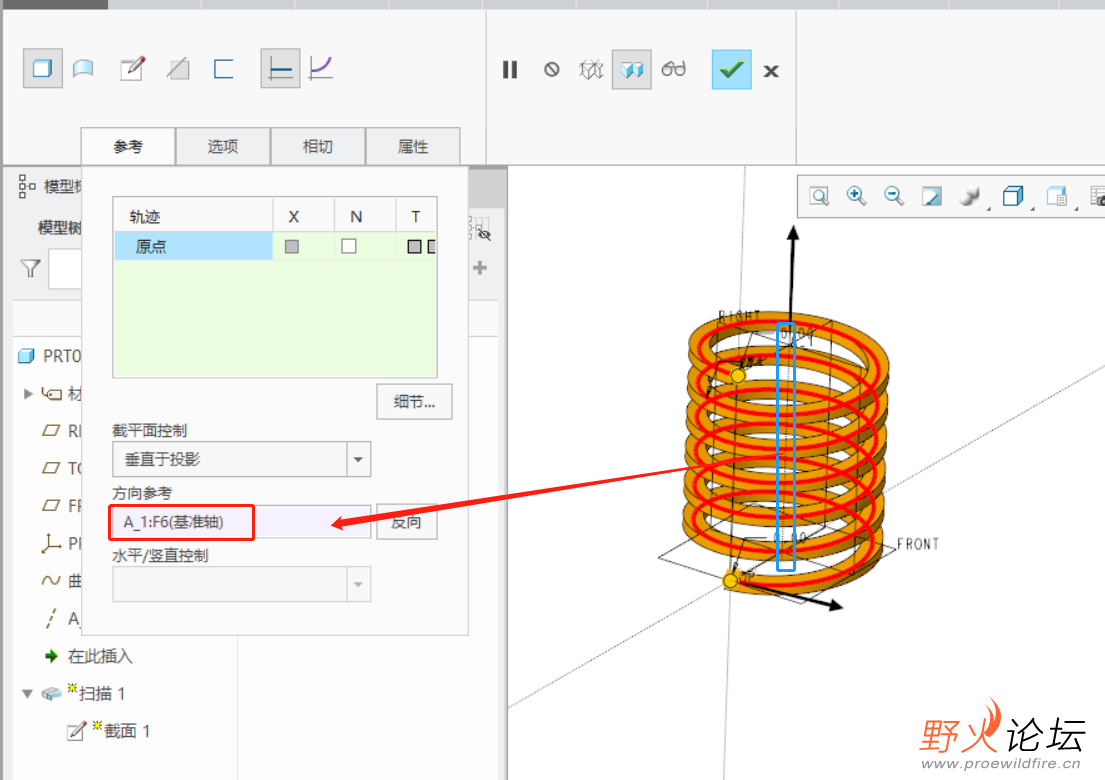Toggle the remove material icon

[178, 68]
